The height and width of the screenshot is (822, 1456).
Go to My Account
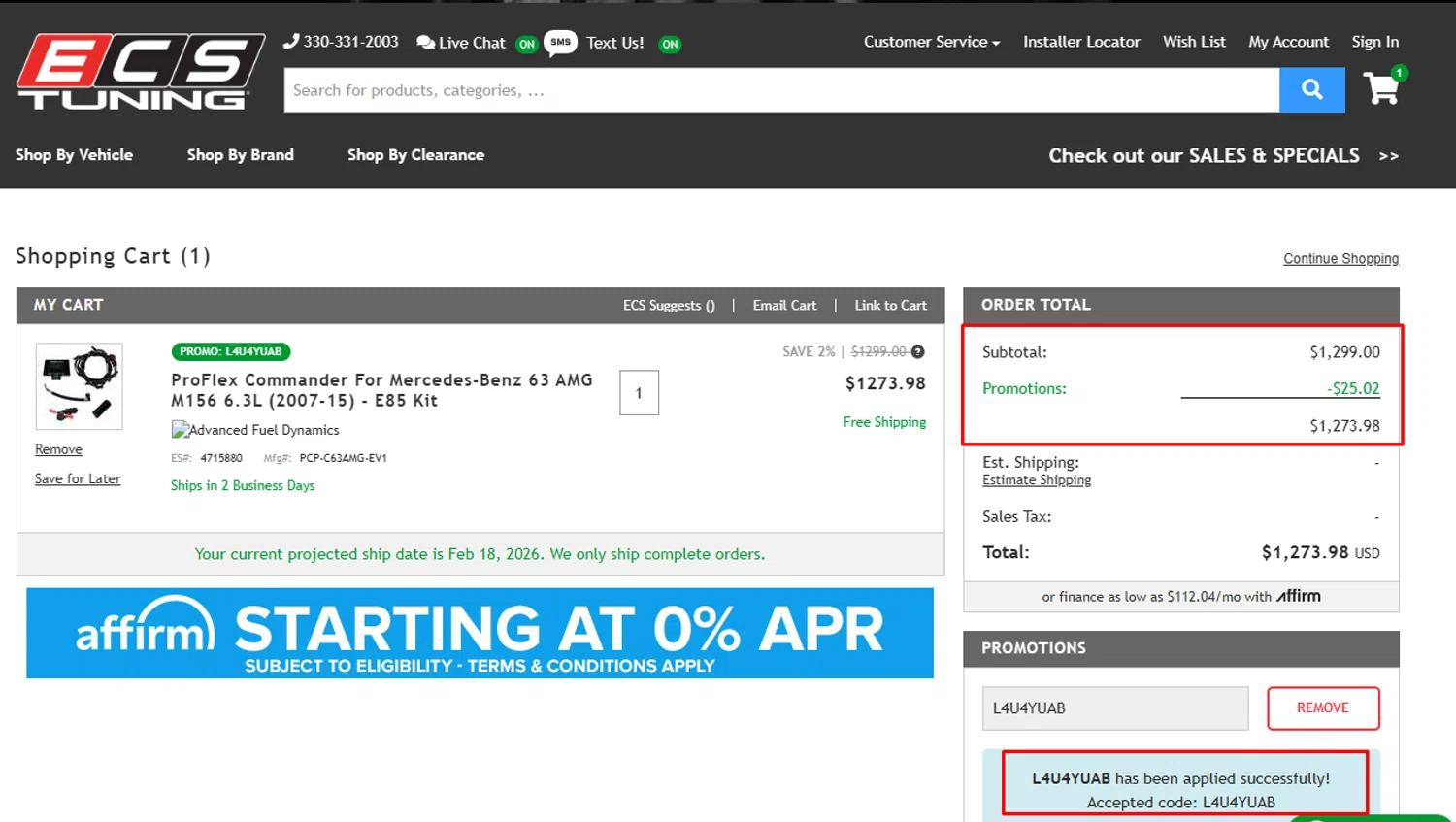(1288, 42)
